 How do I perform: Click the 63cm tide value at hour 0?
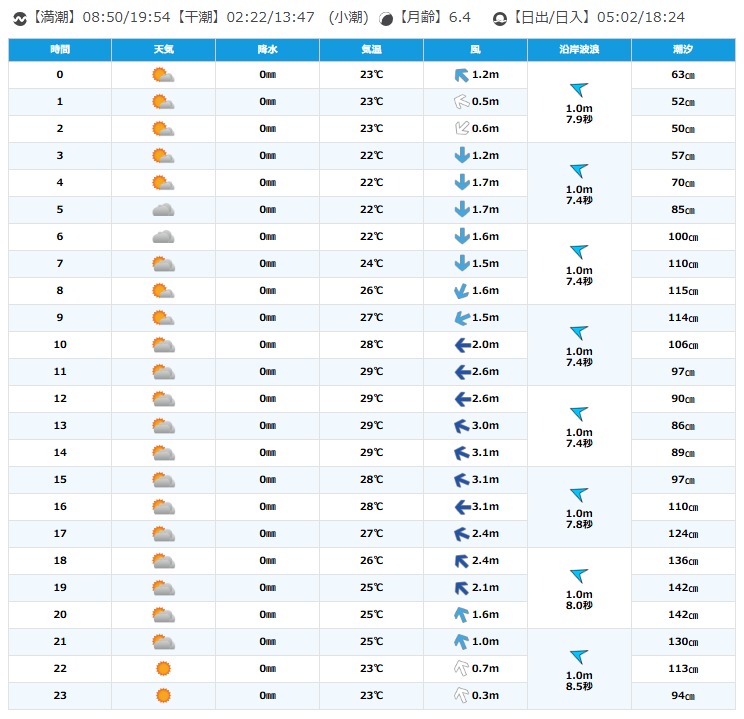click(683, 75)
